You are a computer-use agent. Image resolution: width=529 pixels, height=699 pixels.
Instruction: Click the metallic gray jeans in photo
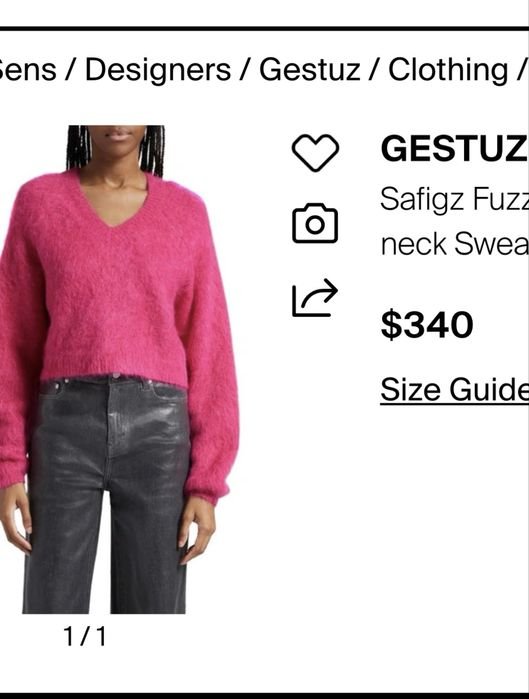click(x=106, y=495)
